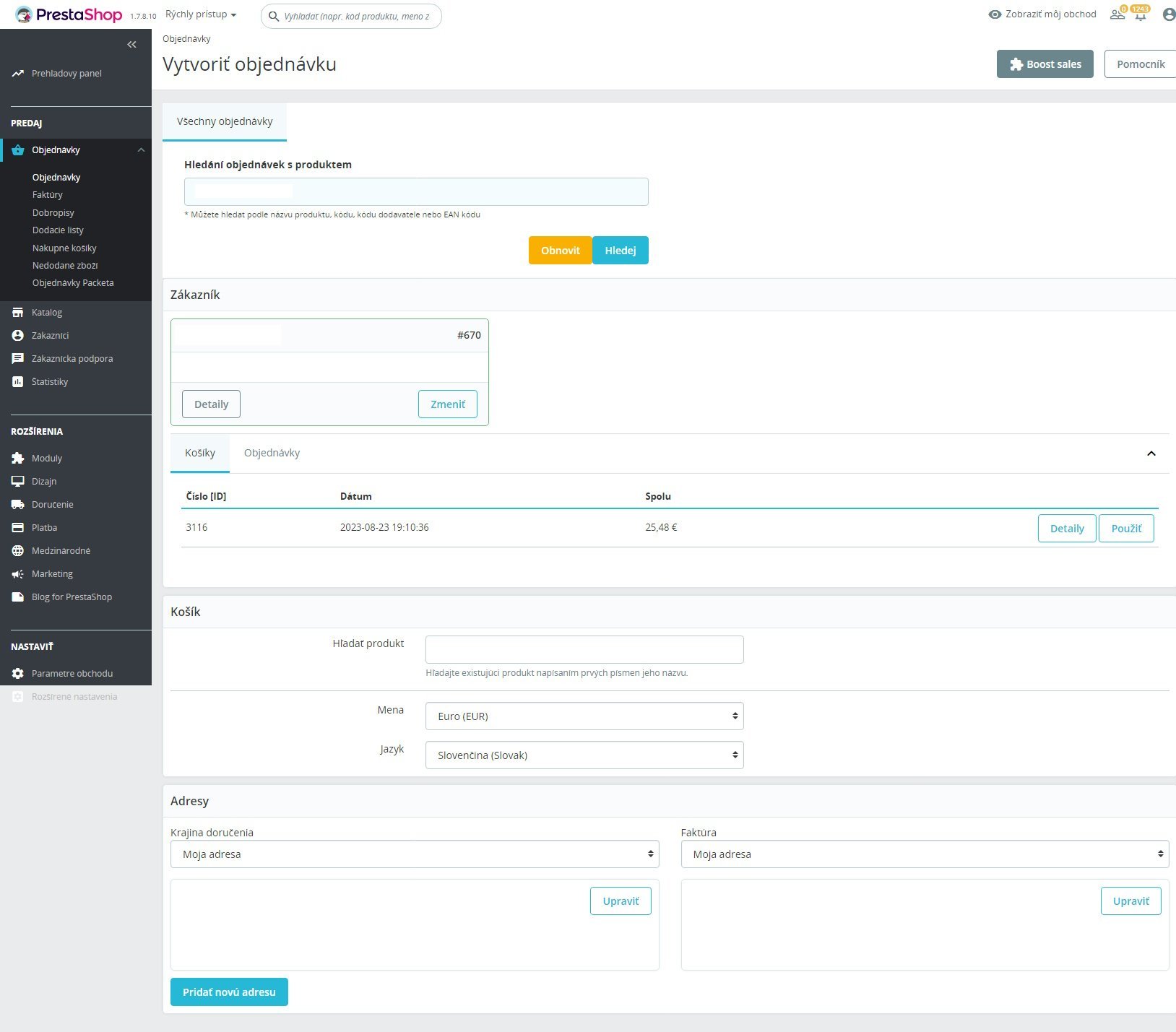Click the Objednávky breadcrumb link
Image resolution: width=1176 pixels, height=1032 pixels.
point(186,39)
